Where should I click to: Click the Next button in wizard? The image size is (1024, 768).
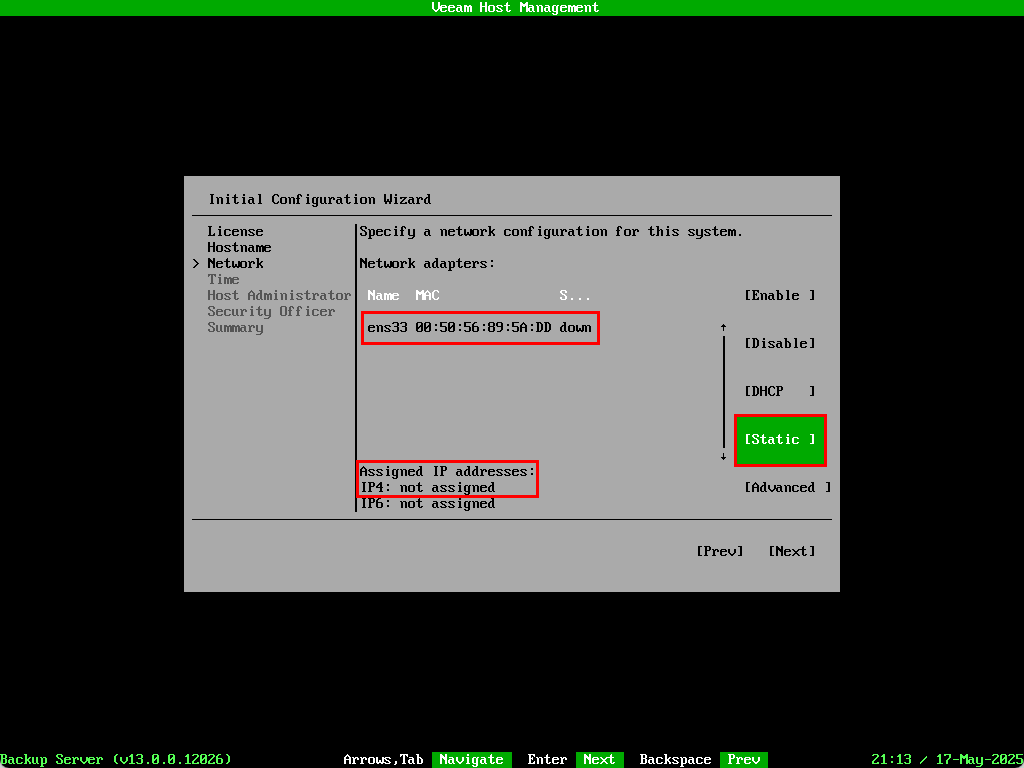click(791, 551)
